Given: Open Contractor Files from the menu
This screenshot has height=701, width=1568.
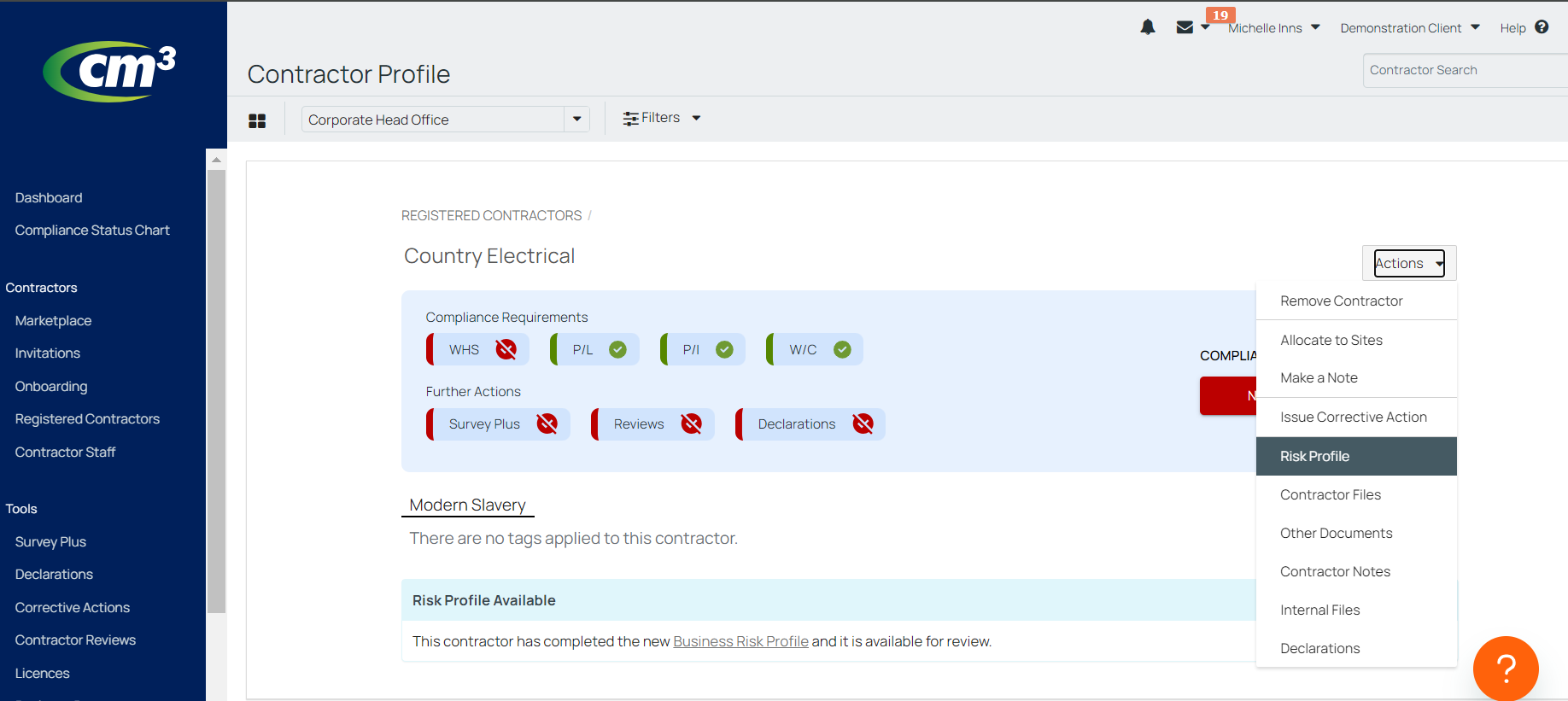Looking at the screenshot, I should click(x=1356, y=494).
